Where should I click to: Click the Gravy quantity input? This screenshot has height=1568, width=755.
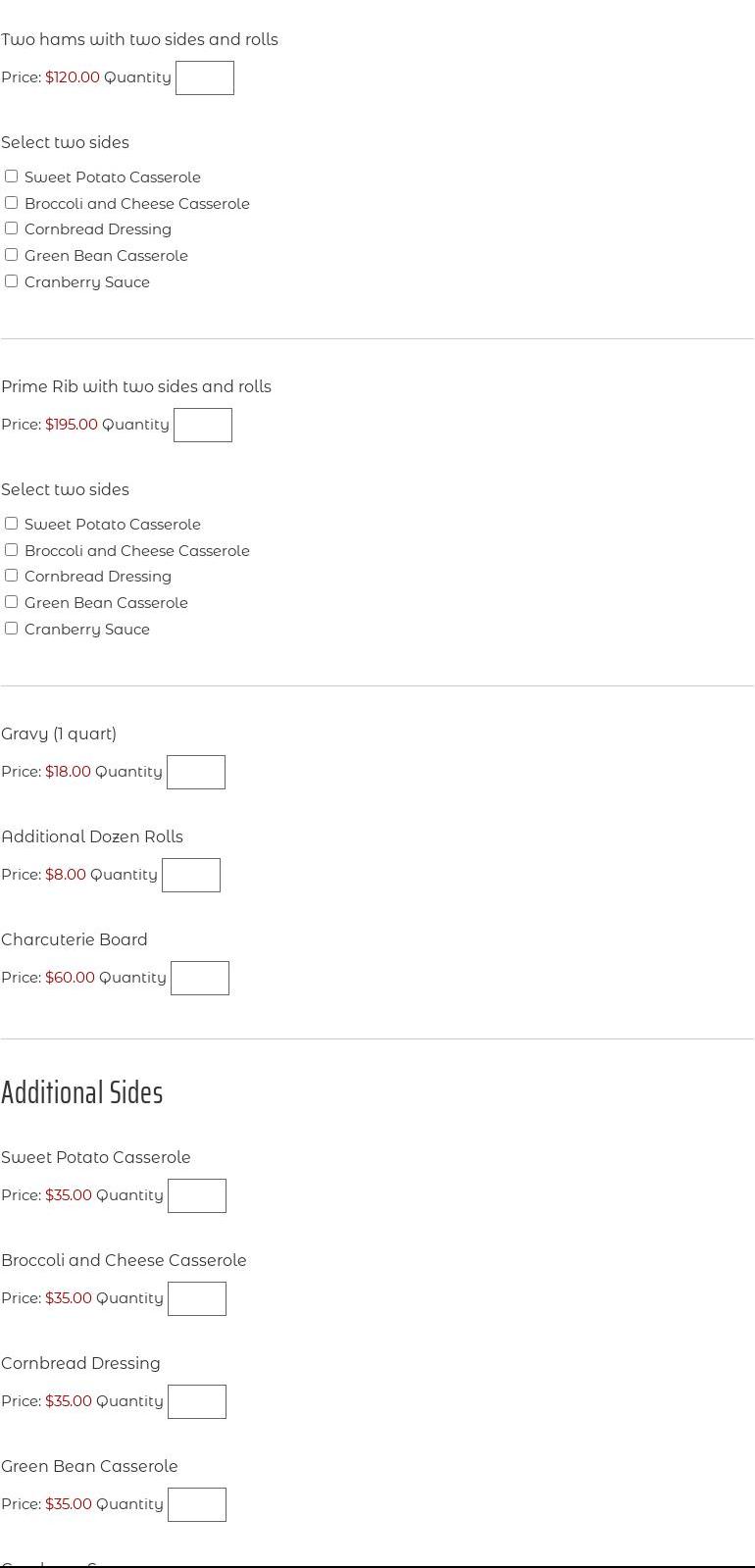[x=195, y=773]
